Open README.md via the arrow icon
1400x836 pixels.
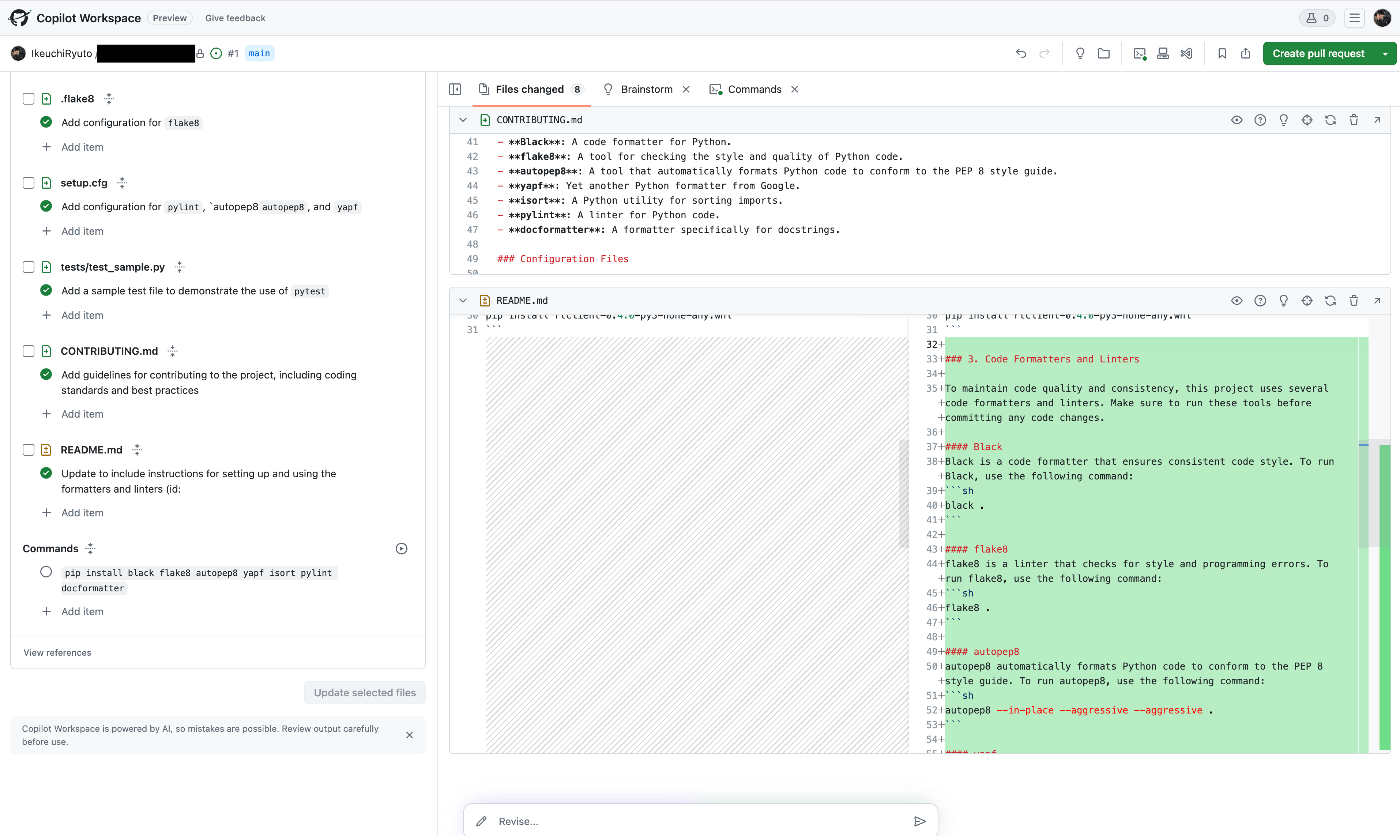pos(1377,300)
